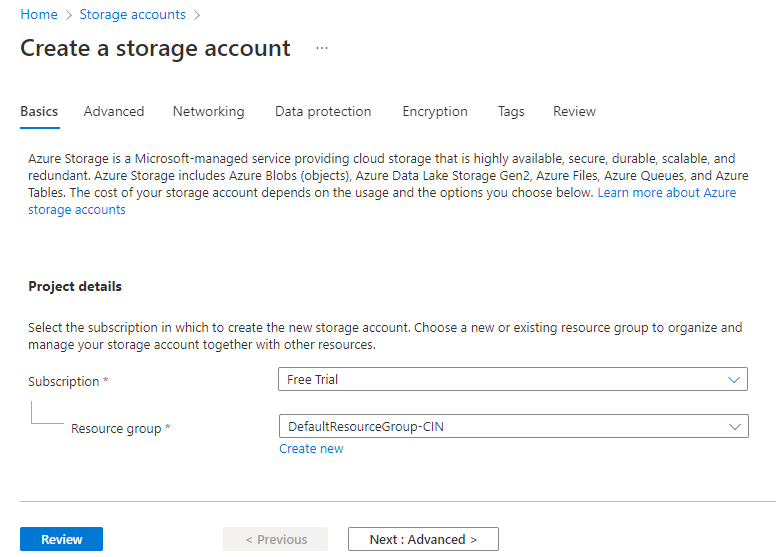Screen dimensions: 776x557
Task: Select the Encryption tab
Action: coord(435,111)
